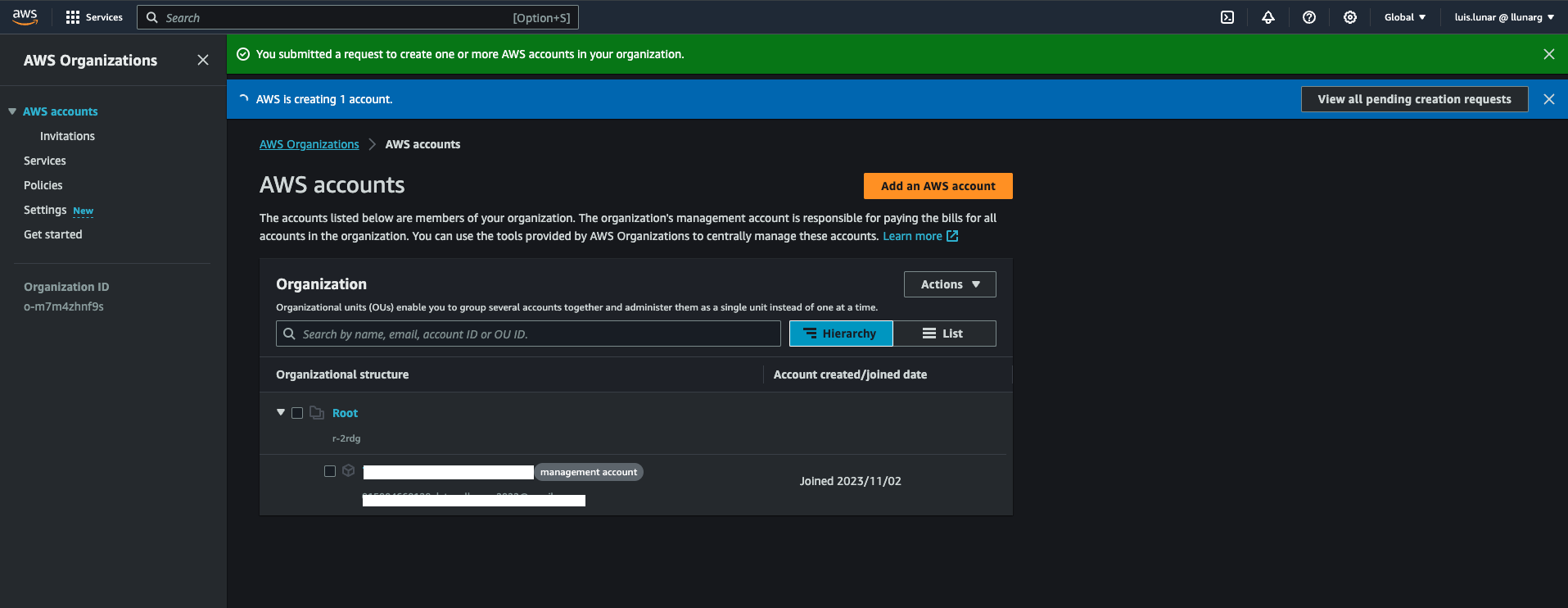Open Policies in the sidebar
The width and height of the screenshot is (1568, 608).
coord(43,185)
